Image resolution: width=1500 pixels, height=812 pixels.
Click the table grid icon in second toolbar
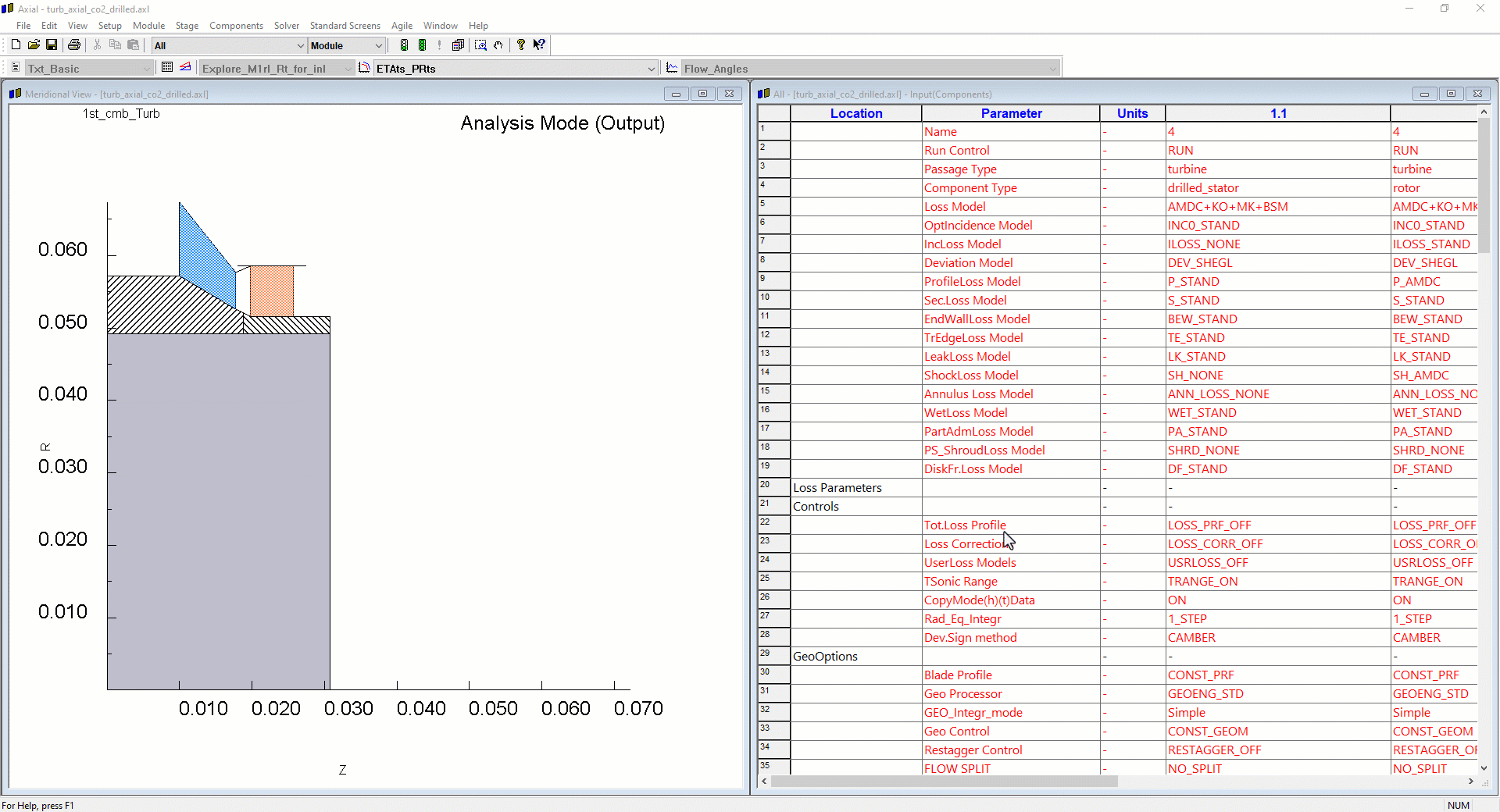167,68
